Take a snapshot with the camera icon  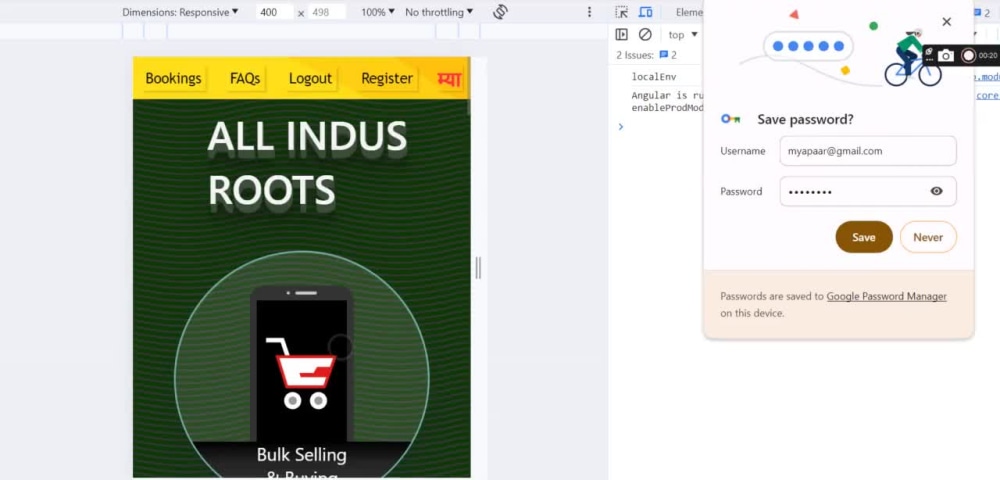[x=946, y=56]
